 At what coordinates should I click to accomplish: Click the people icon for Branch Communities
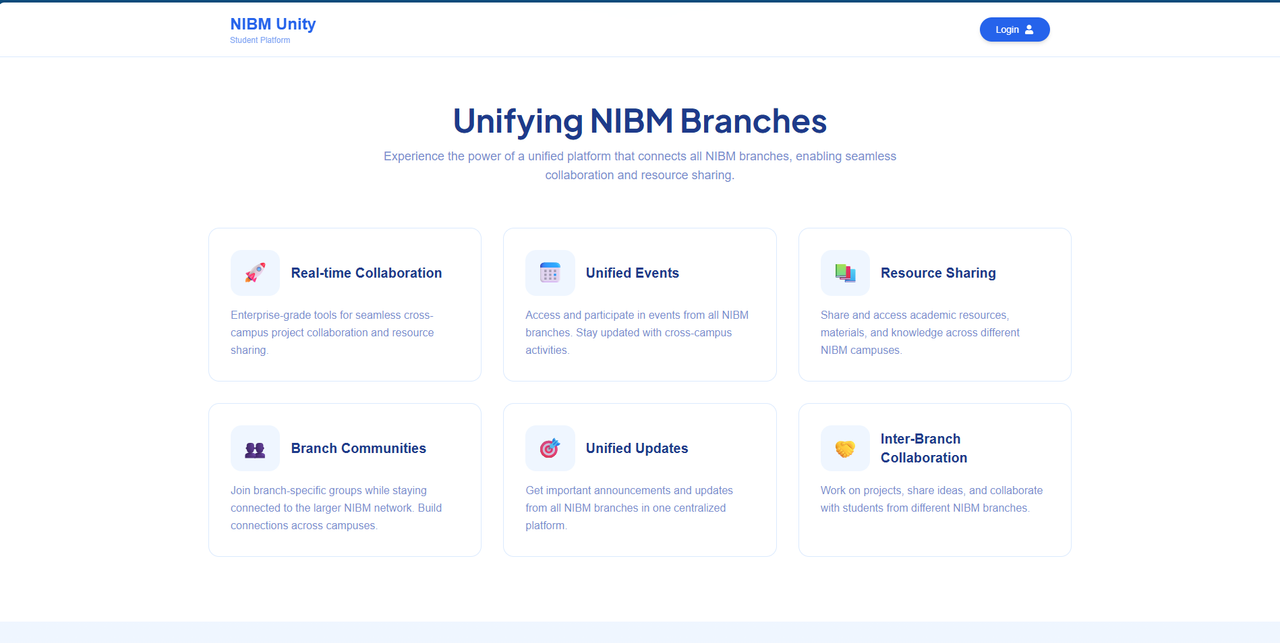pyautogui.click(x=255, y=448)
